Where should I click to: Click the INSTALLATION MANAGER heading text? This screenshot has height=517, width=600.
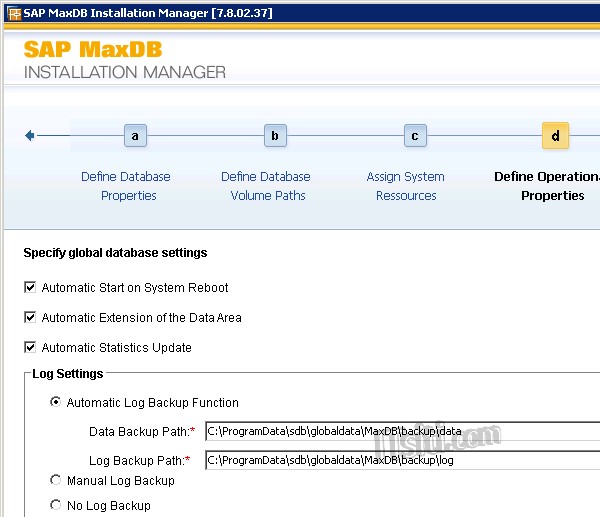coord(125,72)
